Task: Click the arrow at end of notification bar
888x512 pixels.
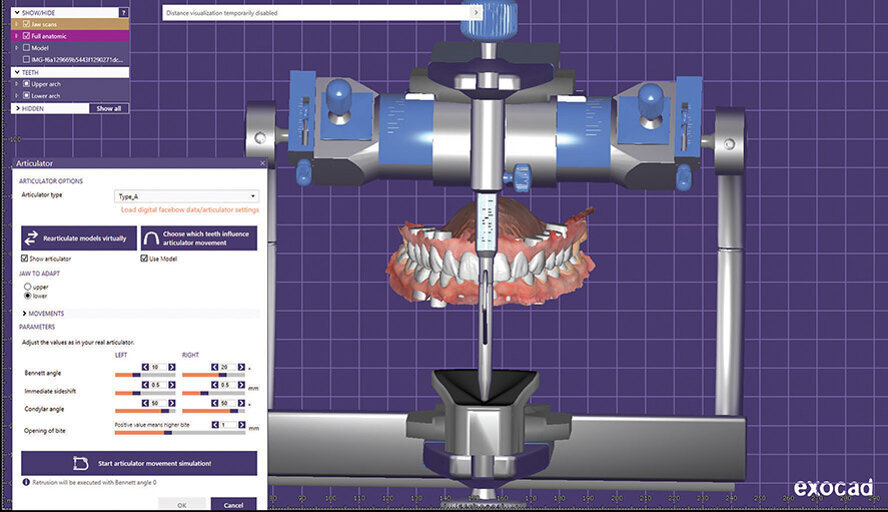Action: coord(475,13)
